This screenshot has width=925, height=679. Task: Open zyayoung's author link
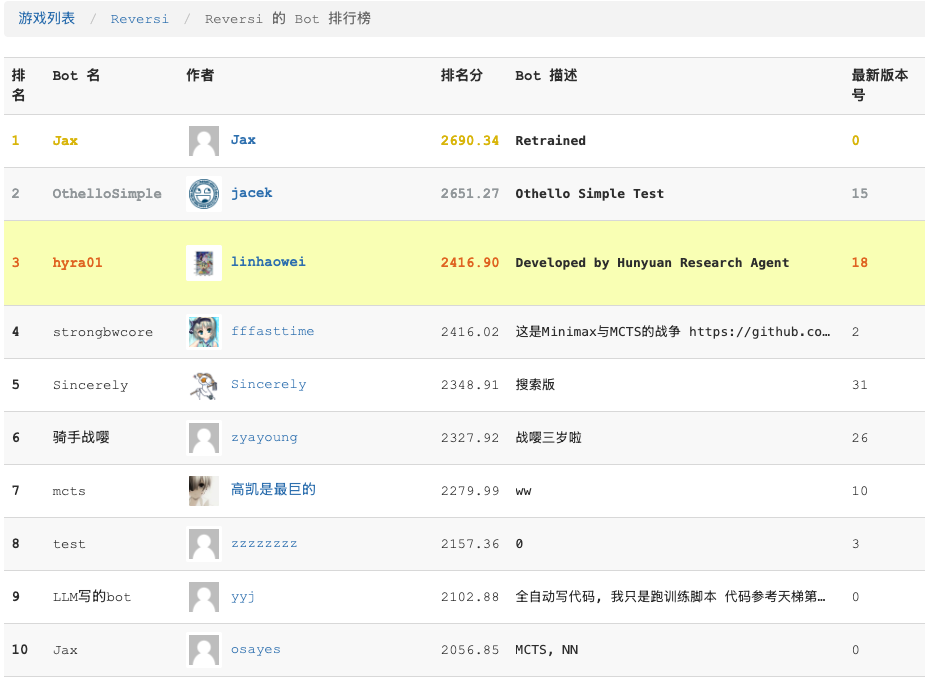tap(264, 437)
